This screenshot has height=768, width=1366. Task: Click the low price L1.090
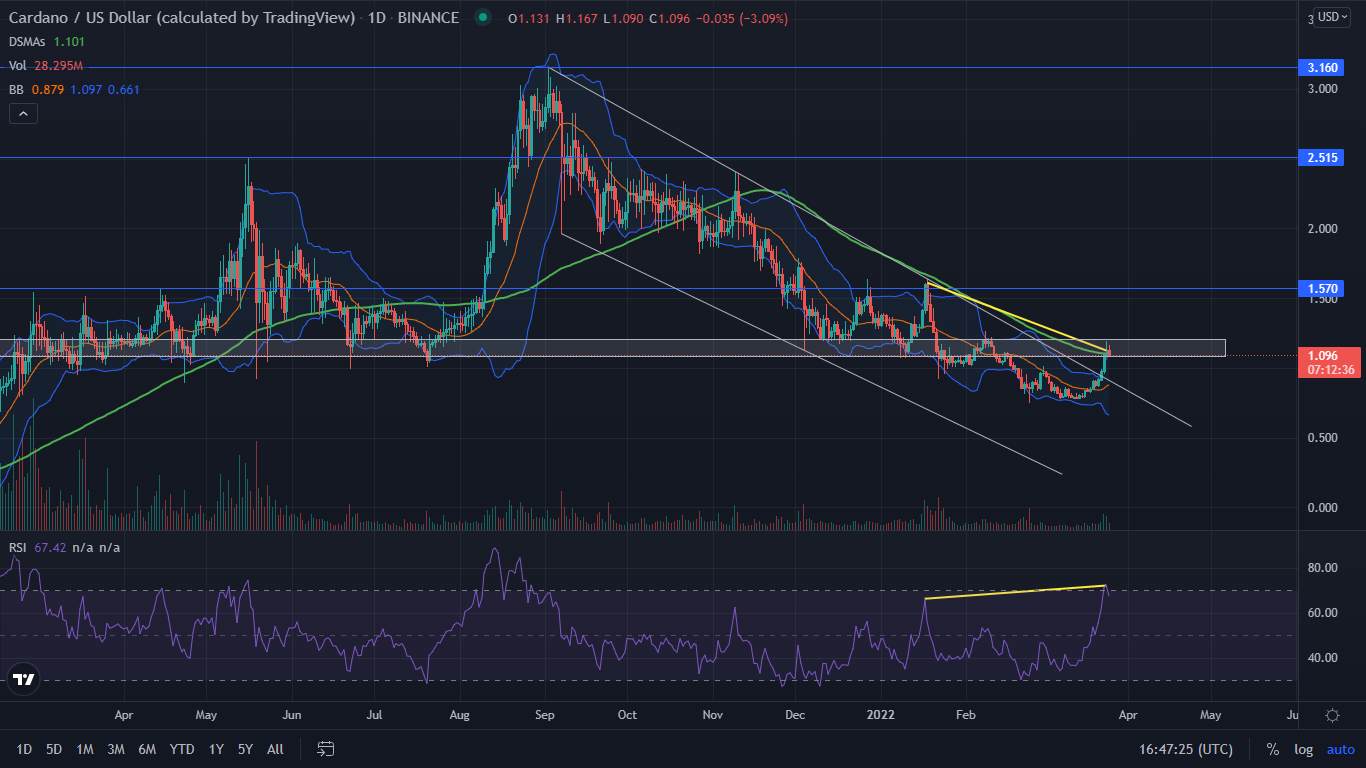click(x=621, y=19)
